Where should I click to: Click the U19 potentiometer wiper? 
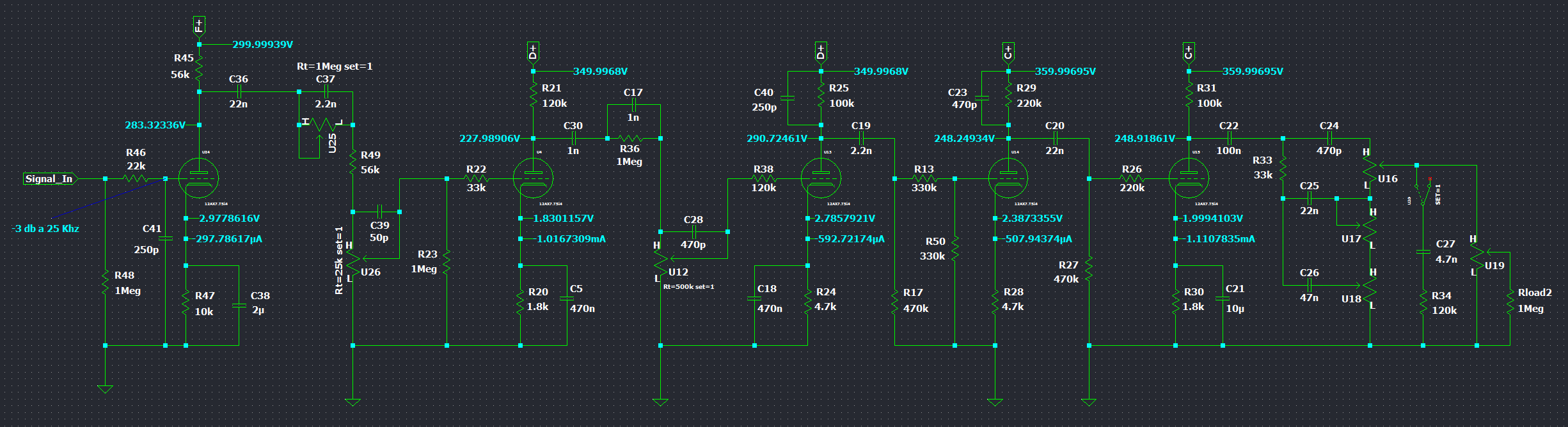point(1489,252)
